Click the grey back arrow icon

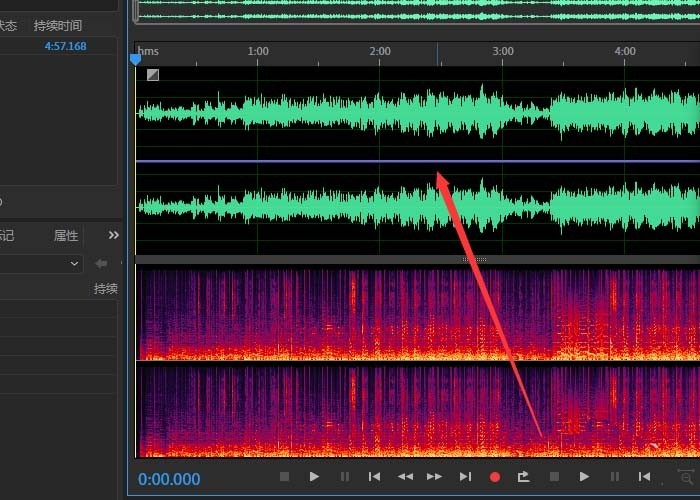101,263
